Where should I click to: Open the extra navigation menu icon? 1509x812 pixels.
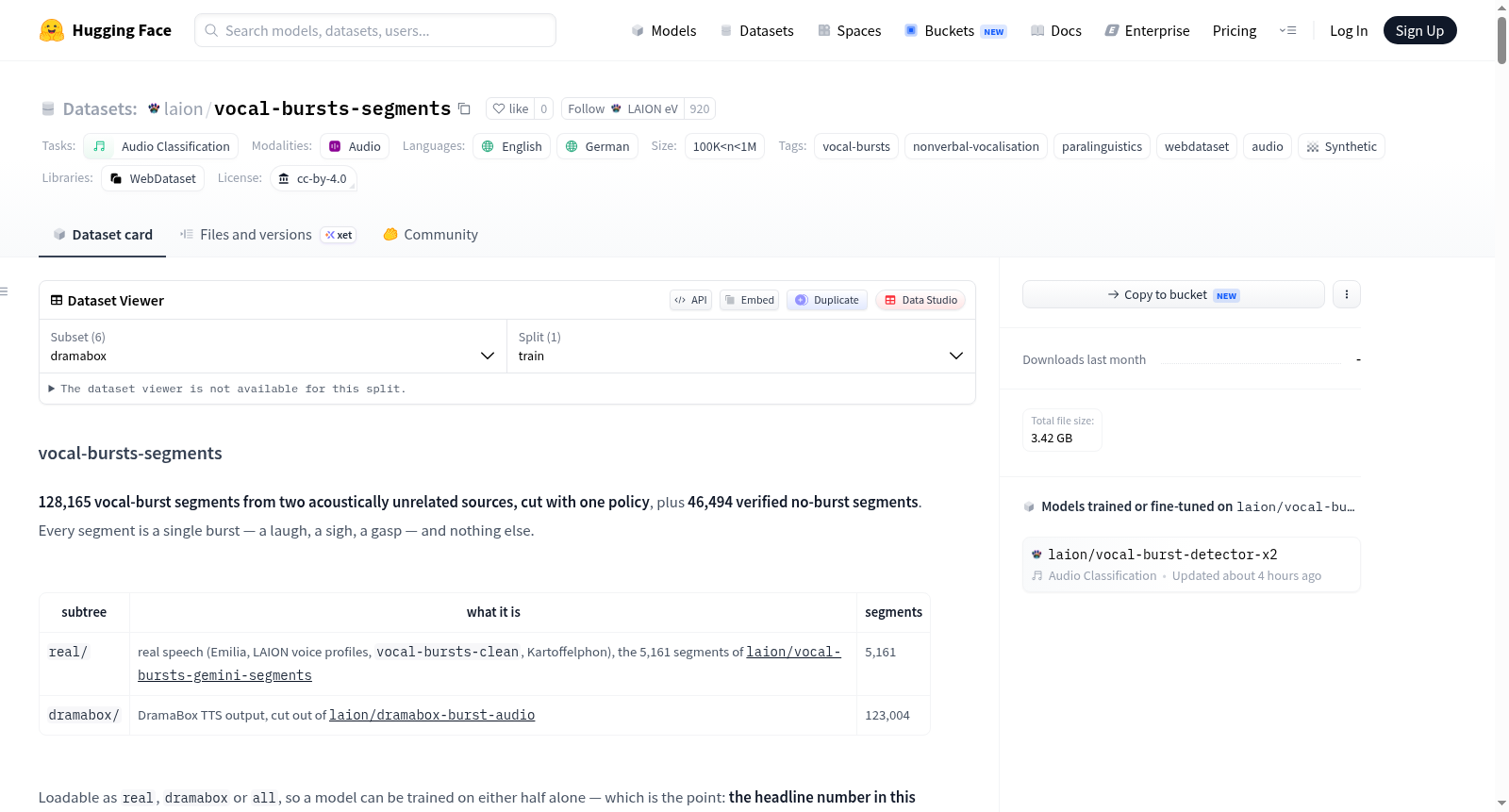(1287, 30)
